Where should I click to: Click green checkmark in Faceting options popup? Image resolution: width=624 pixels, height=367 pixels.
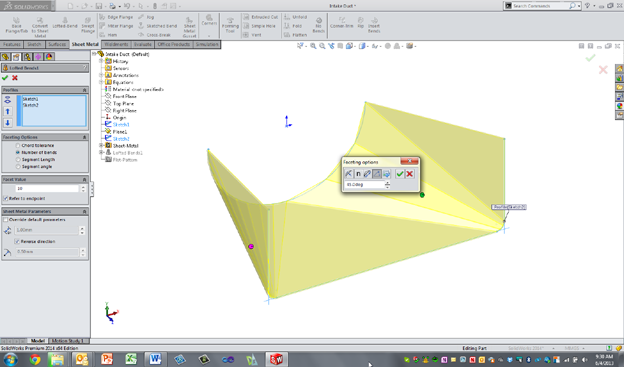coord(400,174)
